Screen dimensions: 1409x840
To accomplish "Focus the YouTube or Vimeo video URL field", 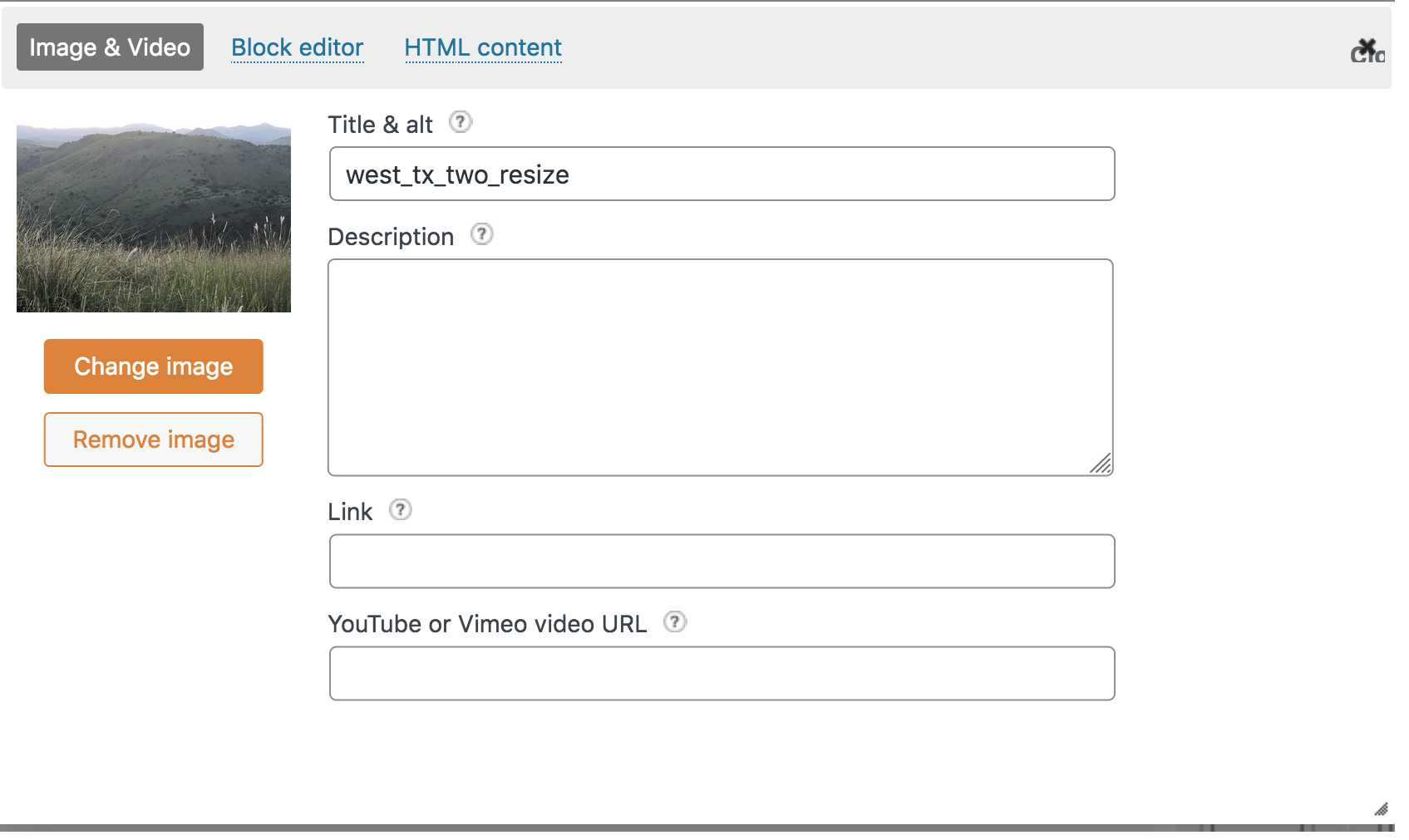I will (x=722, y=673).
